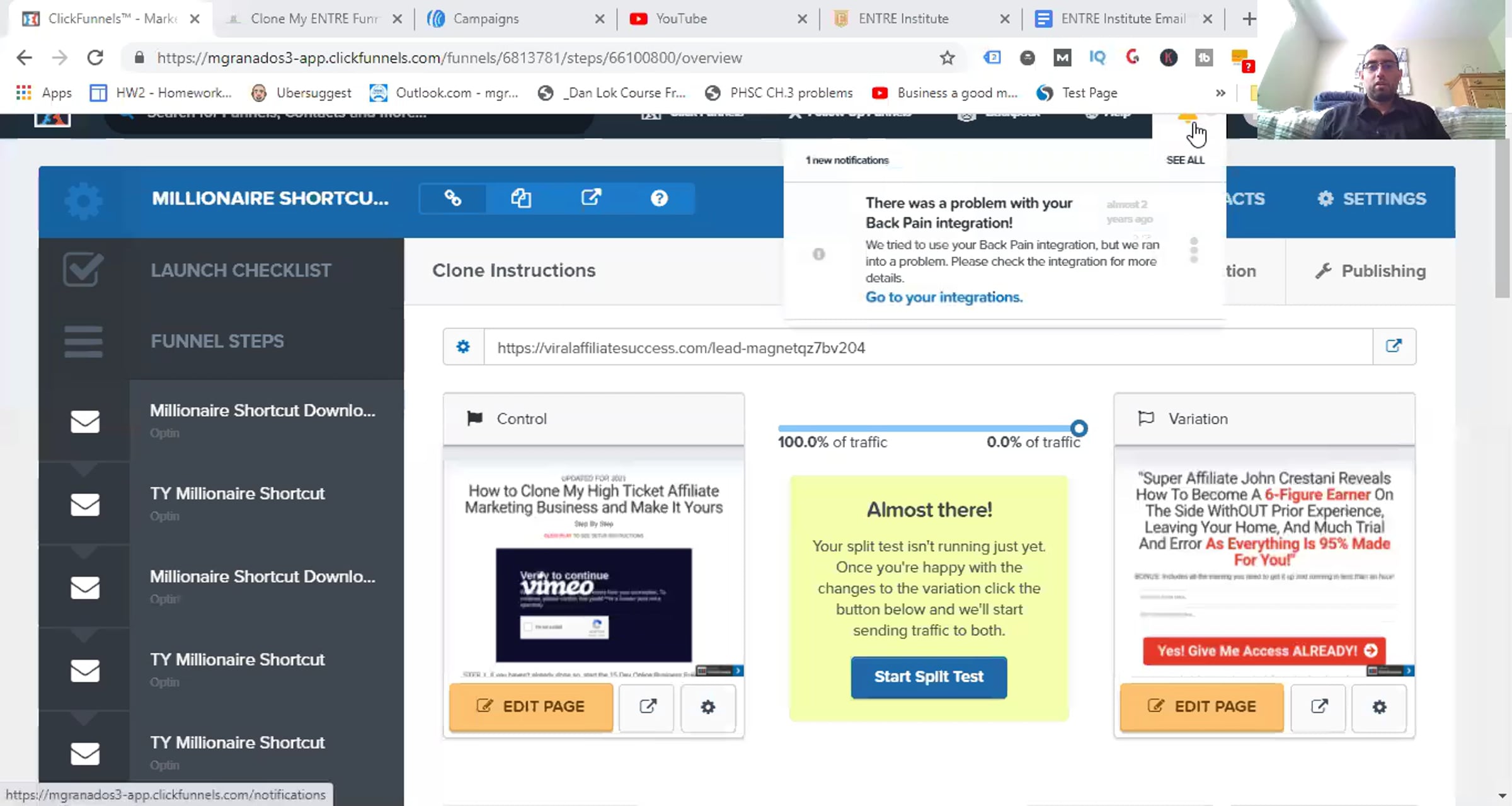Open funnel in new window icon in header
This screenshot has width=1512, height=806.
(591, 199)
